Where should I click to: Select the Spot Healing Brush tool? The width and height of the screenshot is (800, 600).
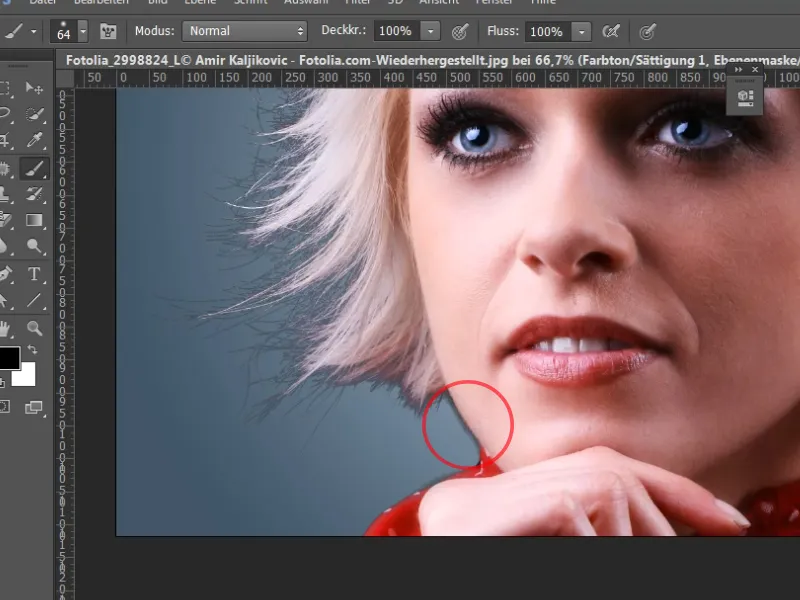[x=5, y=168]
